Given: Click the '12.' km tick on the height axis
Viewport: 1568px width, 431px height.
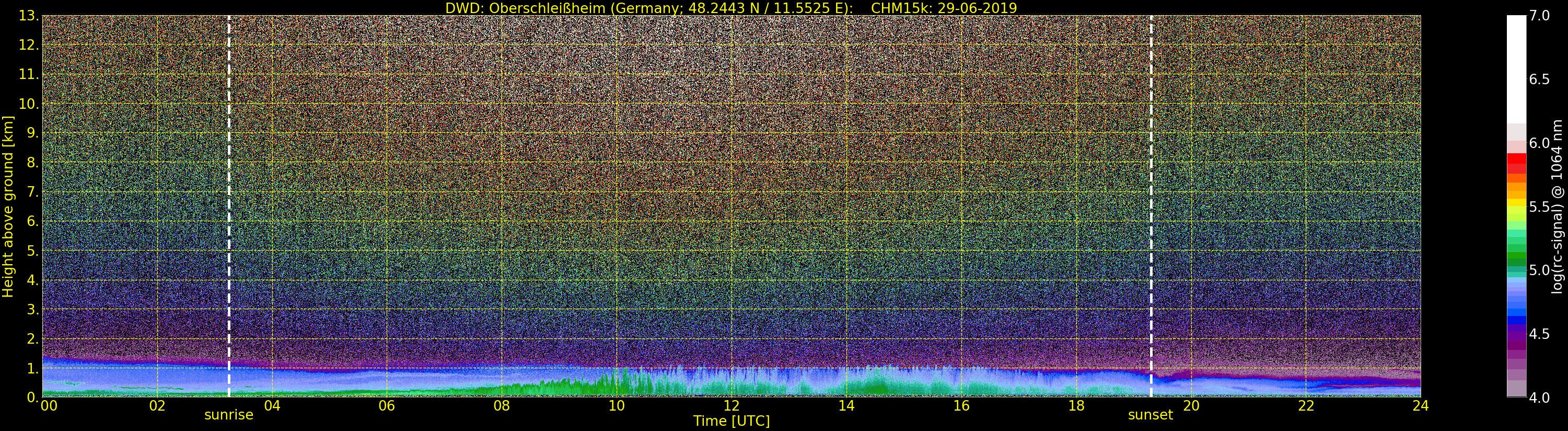Looking at the screenshot, I should click(29, 45).
